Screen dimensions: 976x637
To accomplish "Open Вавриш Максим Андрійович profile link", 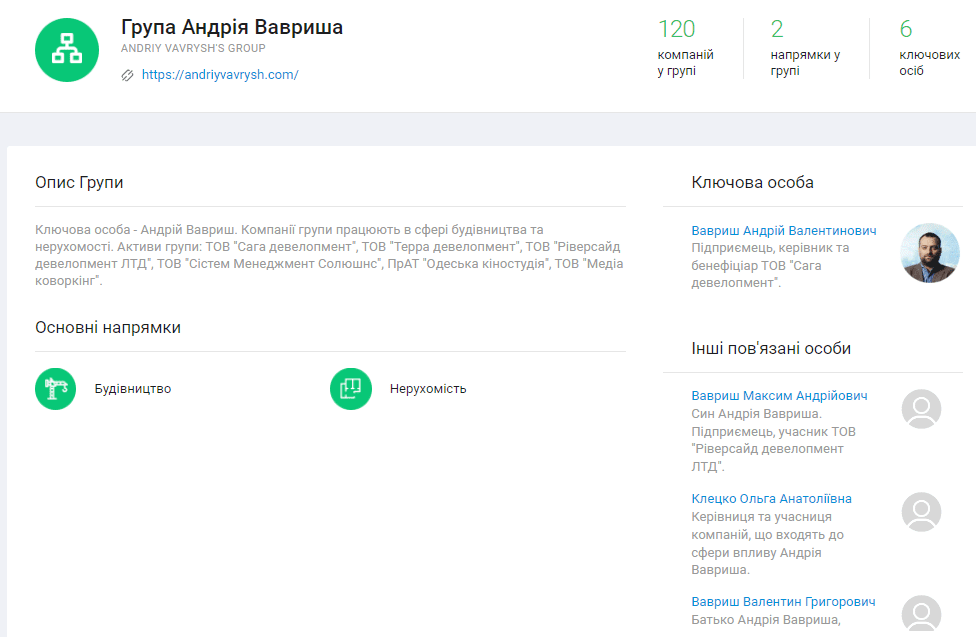I will coord(779,396).
